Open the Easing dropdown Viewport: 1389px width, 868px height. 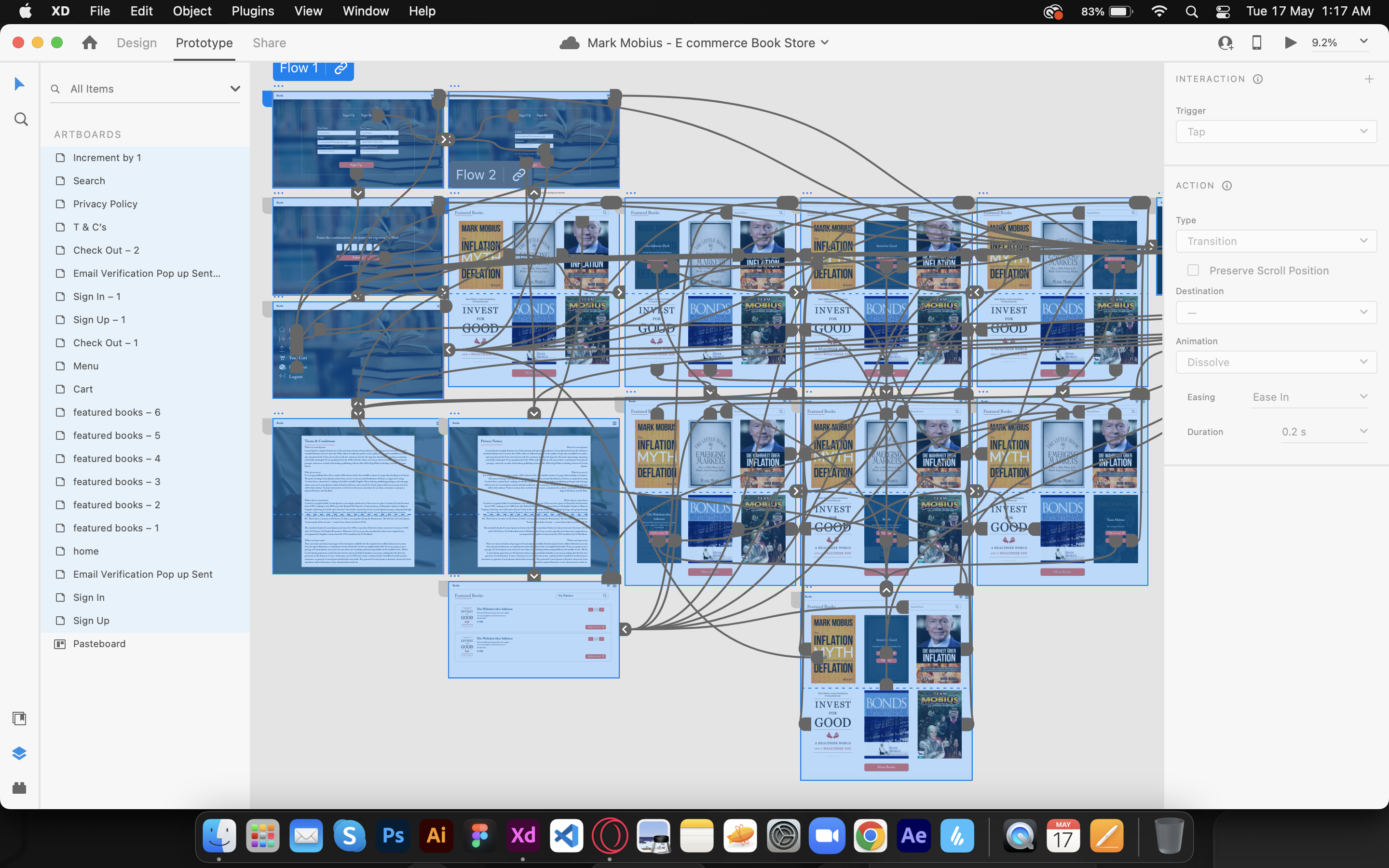click(1310, 397)
